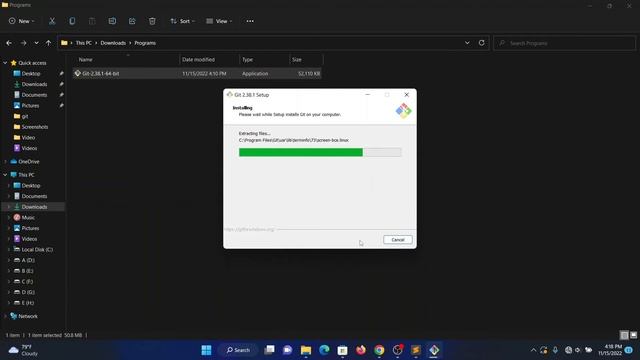Screen dimensions: 640x360
Task: Go back with the back arrow
Action: tap(9, 43)
